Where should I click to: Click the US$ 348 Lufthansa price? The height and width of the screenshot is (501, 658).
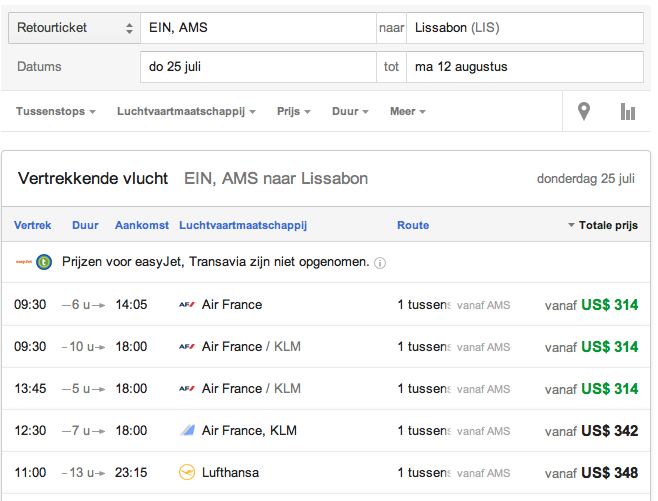(609, 472)
